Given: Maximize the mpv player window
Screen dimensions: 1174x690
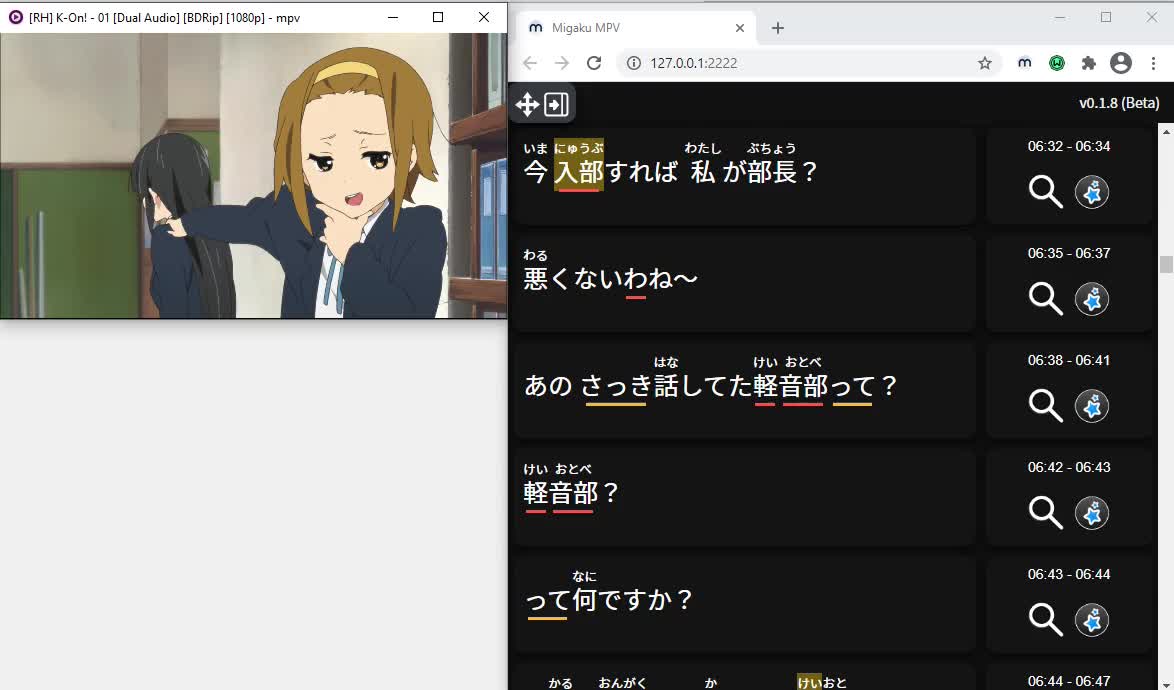Looking at the screenshot, I should click(x=438, y=16).
